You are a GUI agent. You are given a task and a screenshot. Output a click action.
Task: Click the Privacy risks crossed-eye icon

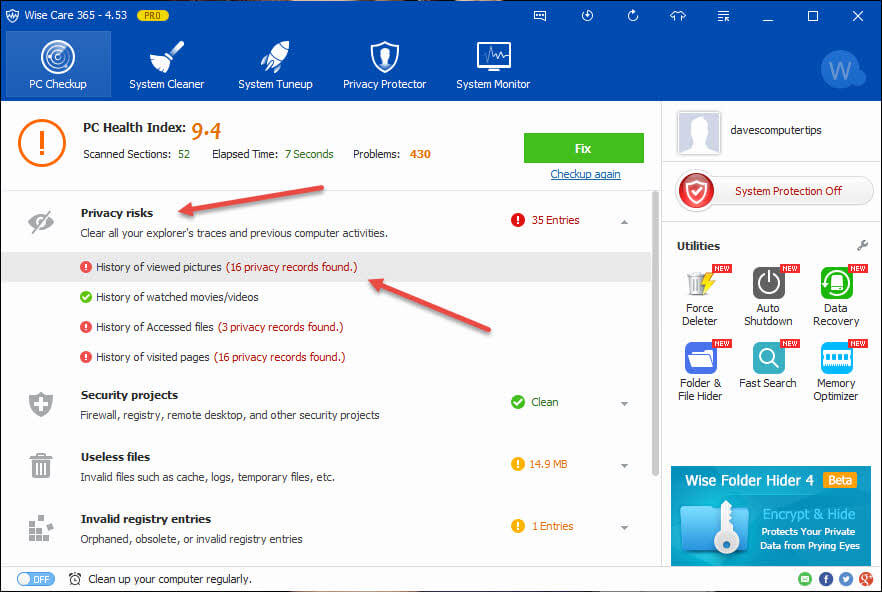[41, 222]
